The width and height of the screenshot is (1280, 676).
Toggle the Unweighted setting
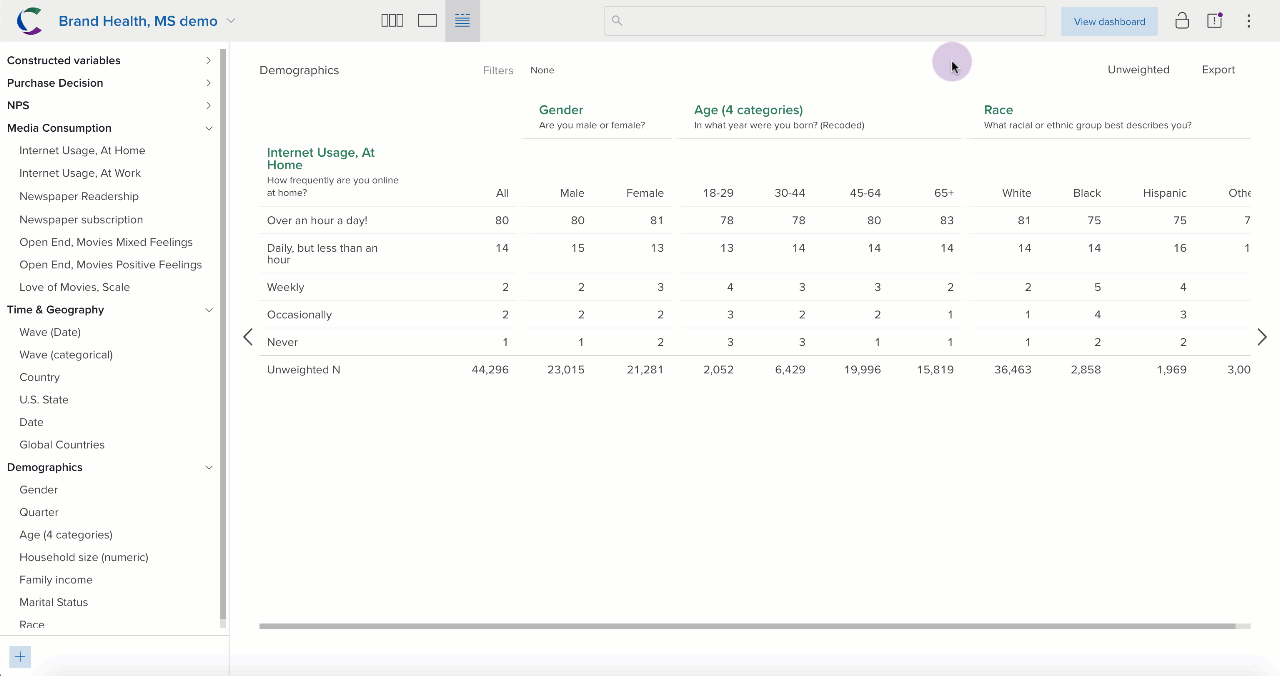click(1138, 70)
